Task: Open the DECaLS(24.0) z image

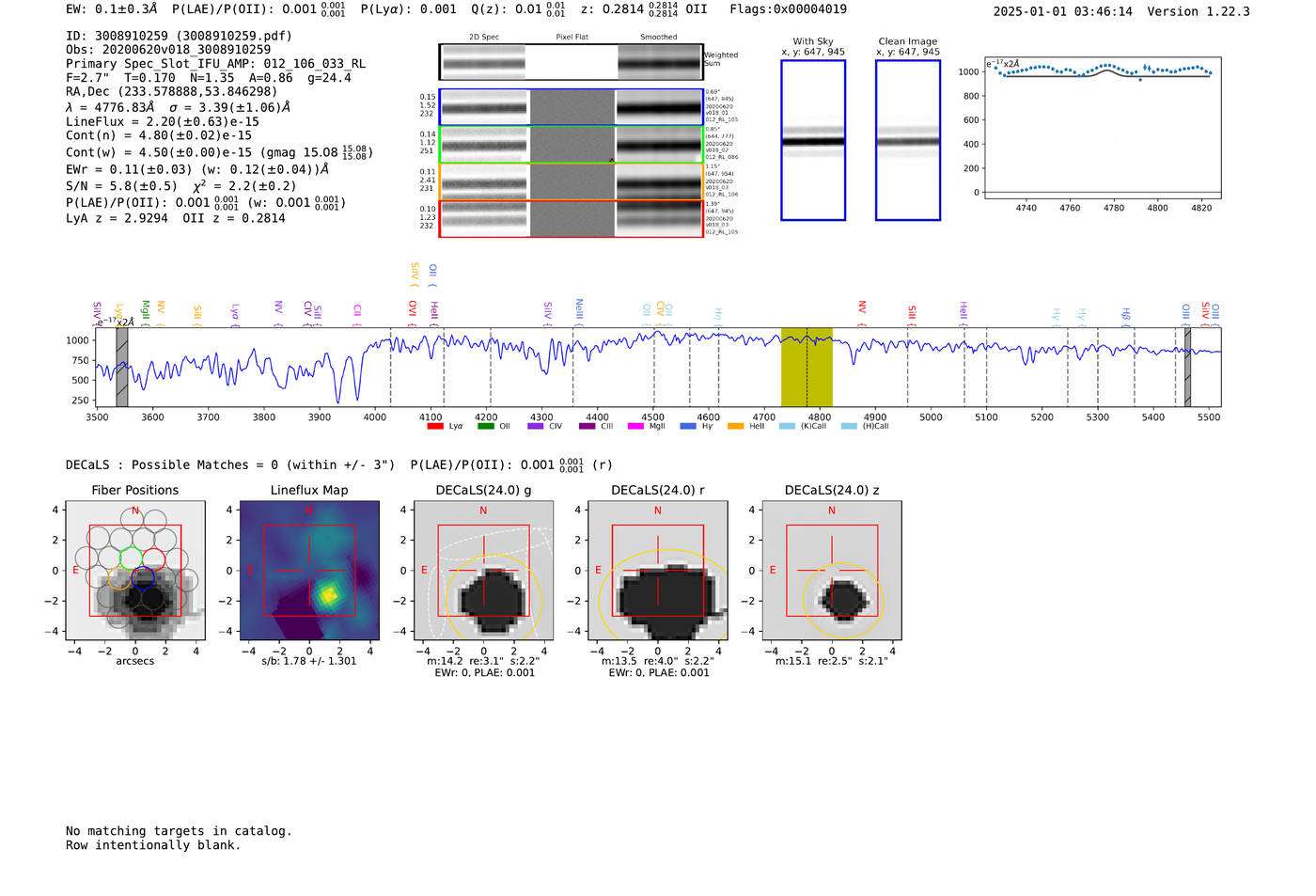Action: [x=832, y=571]
